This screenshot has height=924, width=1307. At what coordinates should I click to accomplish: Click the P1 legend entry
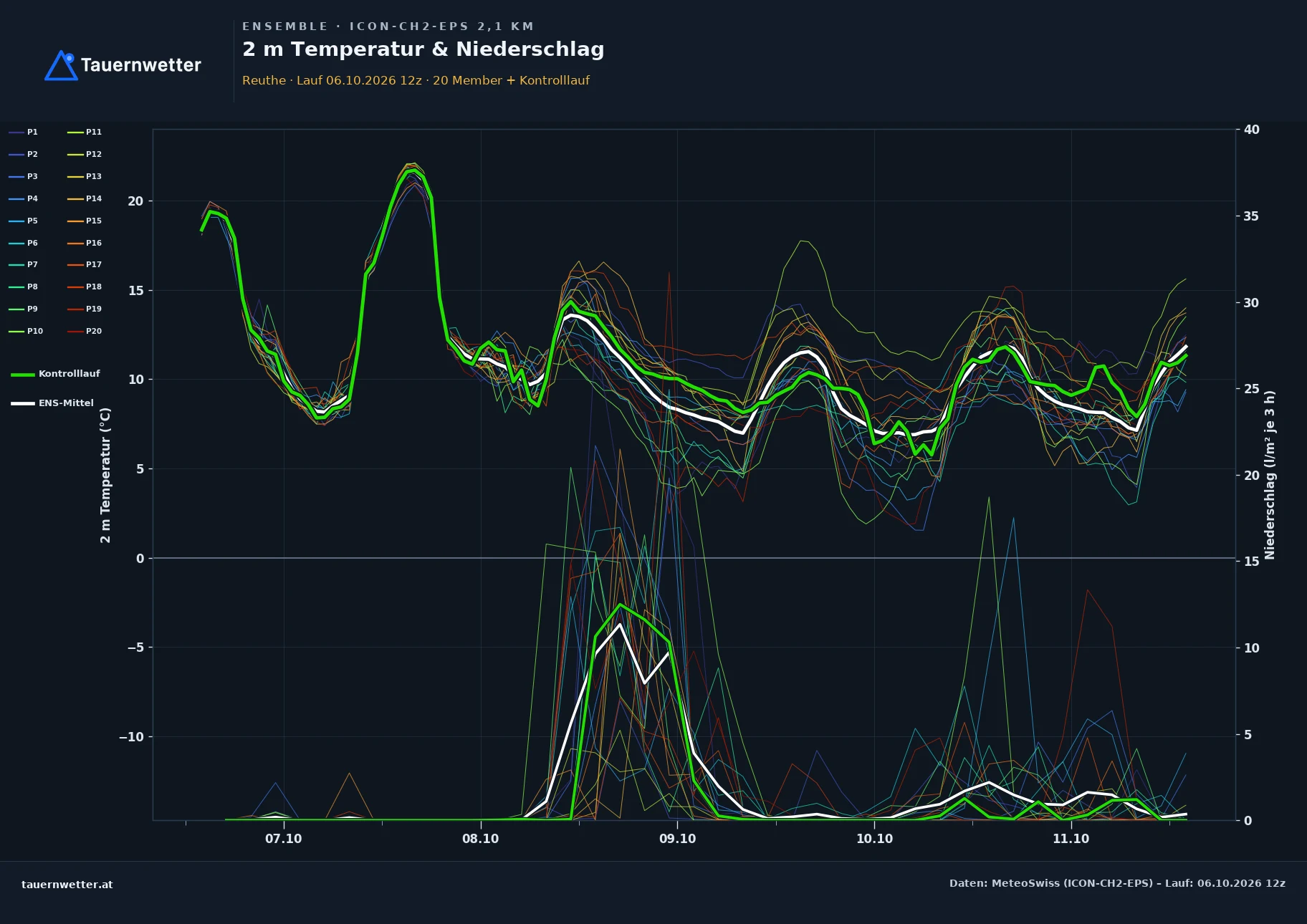[24, 132]
